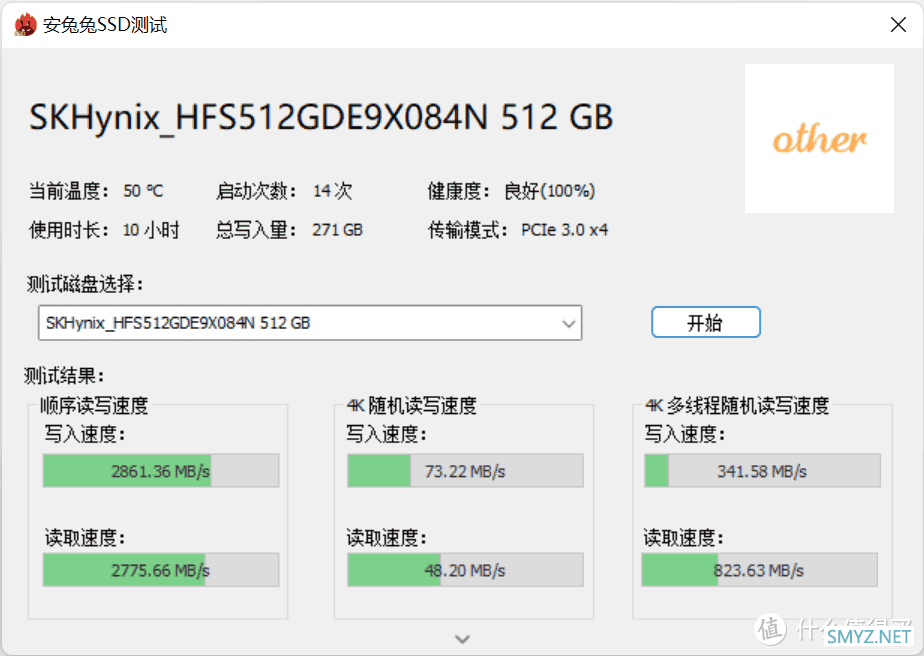Click the orange 'other' brand logo
924x656 pixels.
coord(819,139)
